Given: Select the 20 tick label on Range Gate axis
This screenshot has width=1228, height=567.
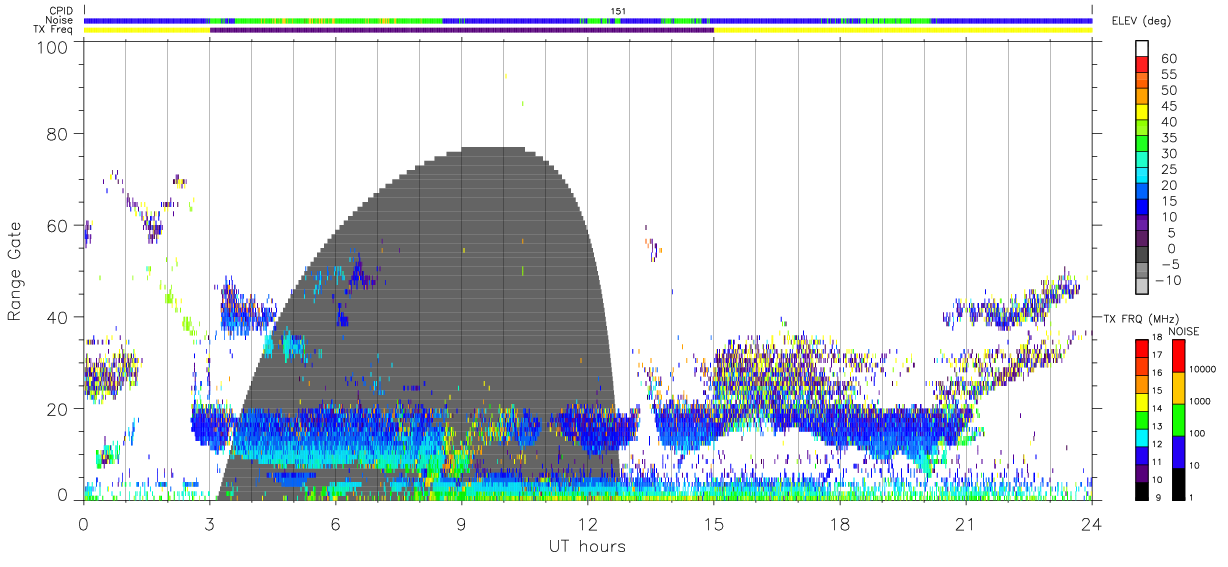Looking at the screenshot, I should [56, 409].
